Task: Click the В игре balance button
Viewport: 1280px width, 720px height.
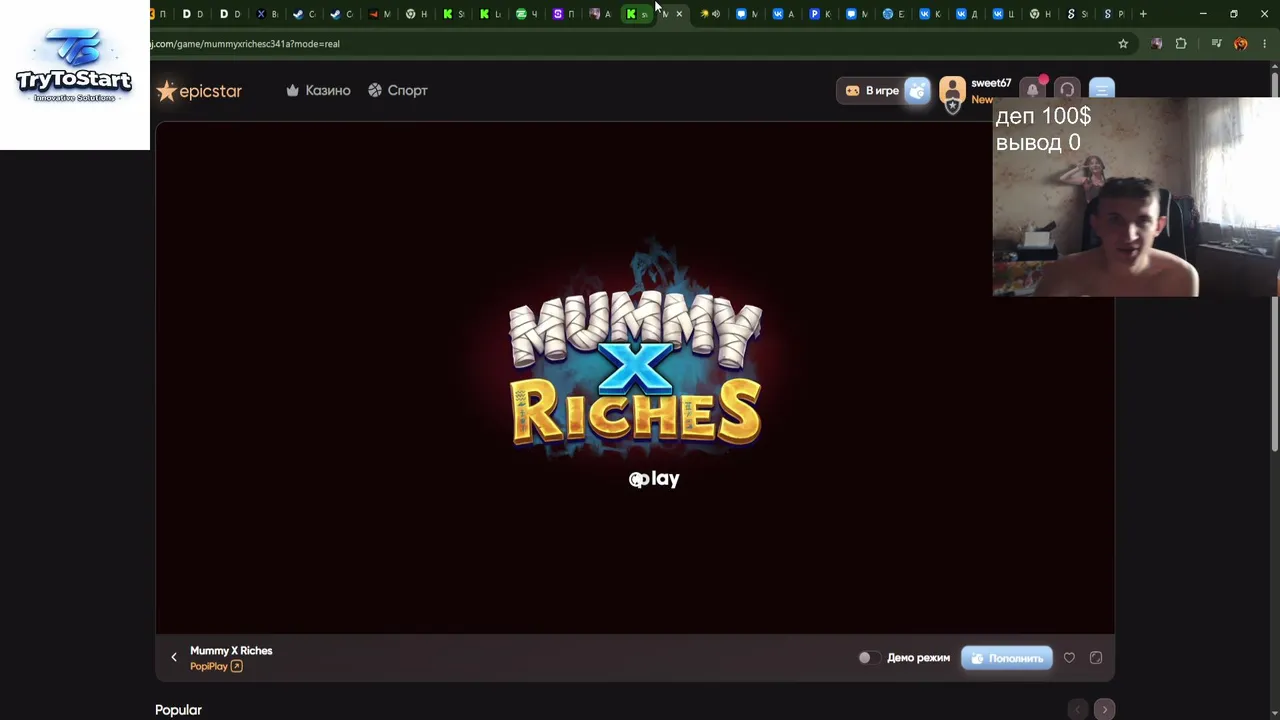Action: point(873,91)
